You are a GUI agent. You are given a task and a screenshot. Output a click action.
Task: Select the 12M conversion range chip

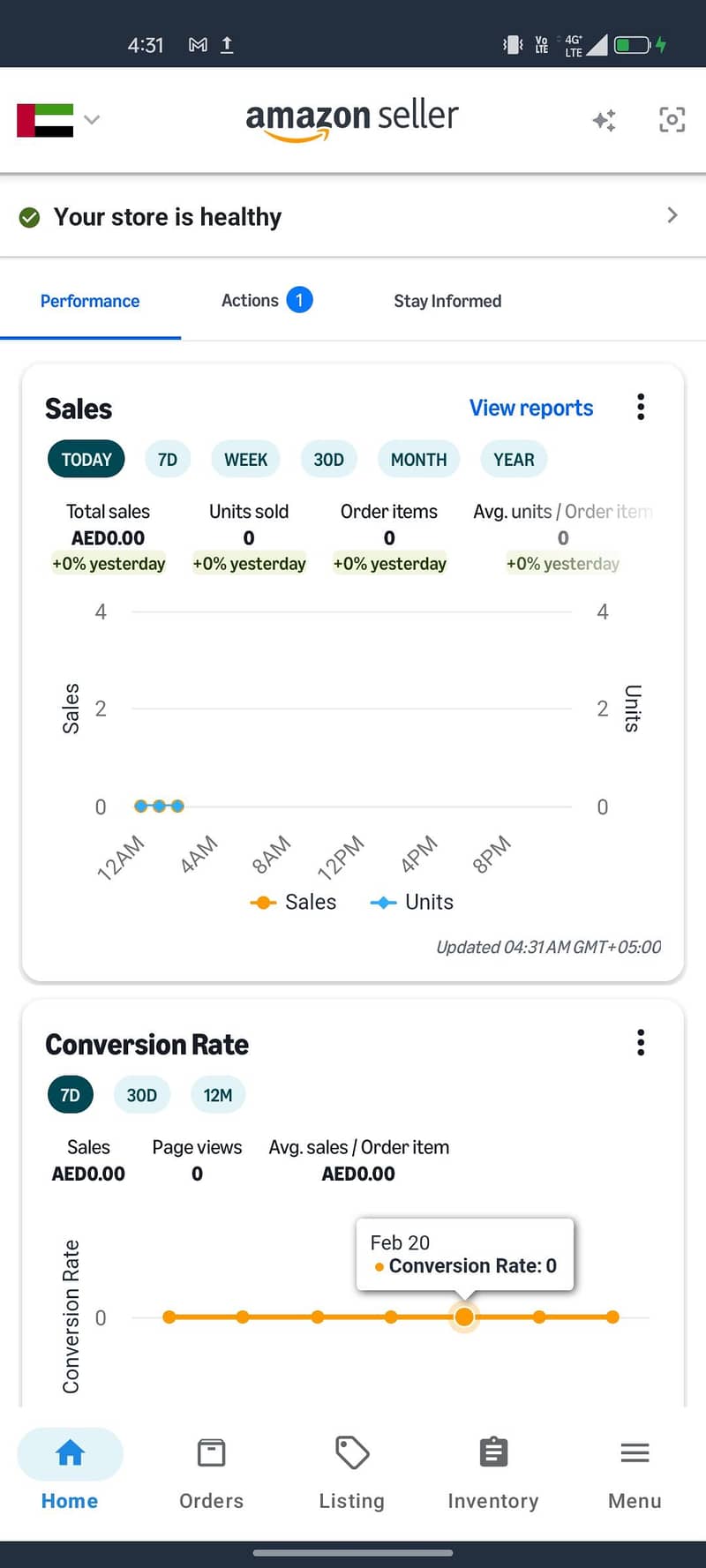coord(218,1095)
